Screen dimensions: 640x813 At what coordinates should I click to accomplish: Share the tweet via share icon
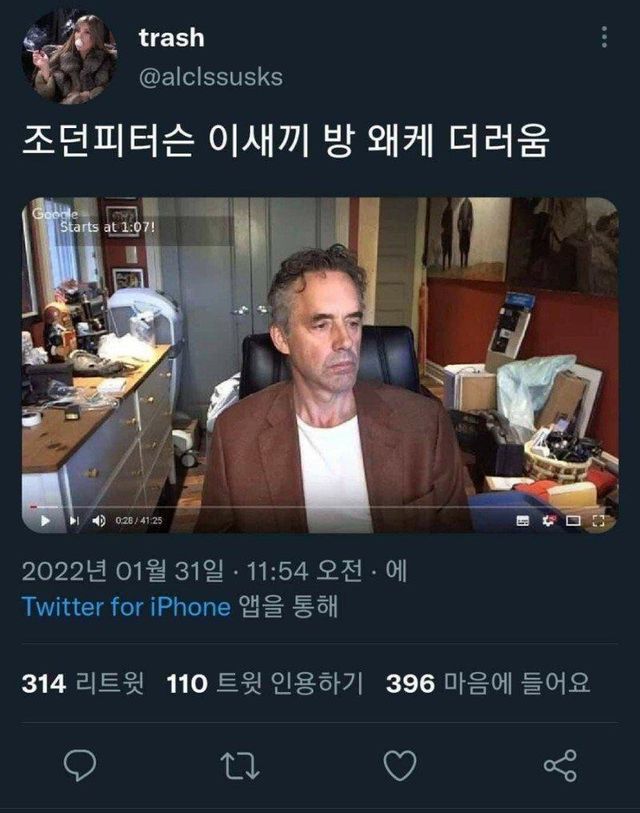pos(560,765)
